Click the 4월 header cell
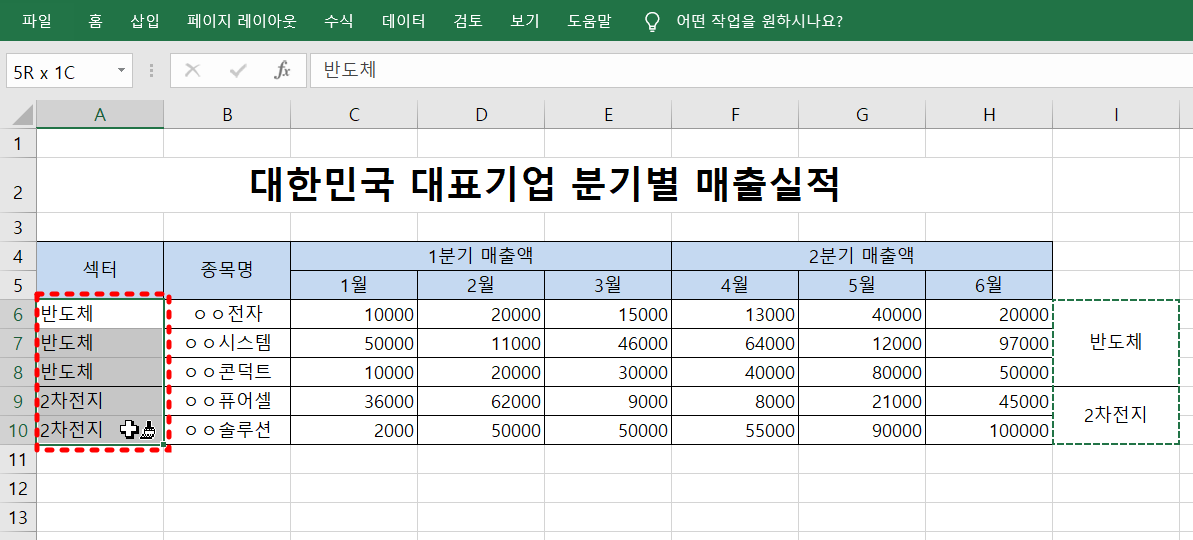Screen dimensions: 1193x540 735,285
